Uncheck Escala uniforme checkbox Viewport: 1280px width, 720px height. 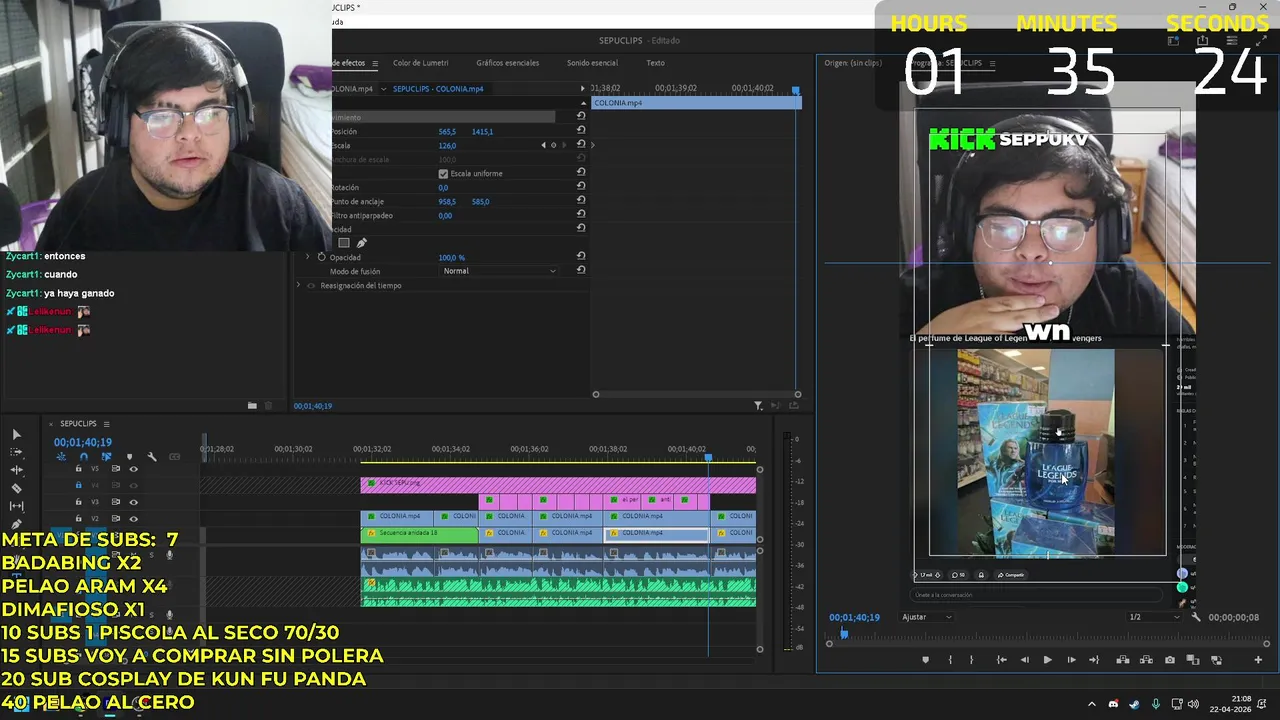coord(443,174)
